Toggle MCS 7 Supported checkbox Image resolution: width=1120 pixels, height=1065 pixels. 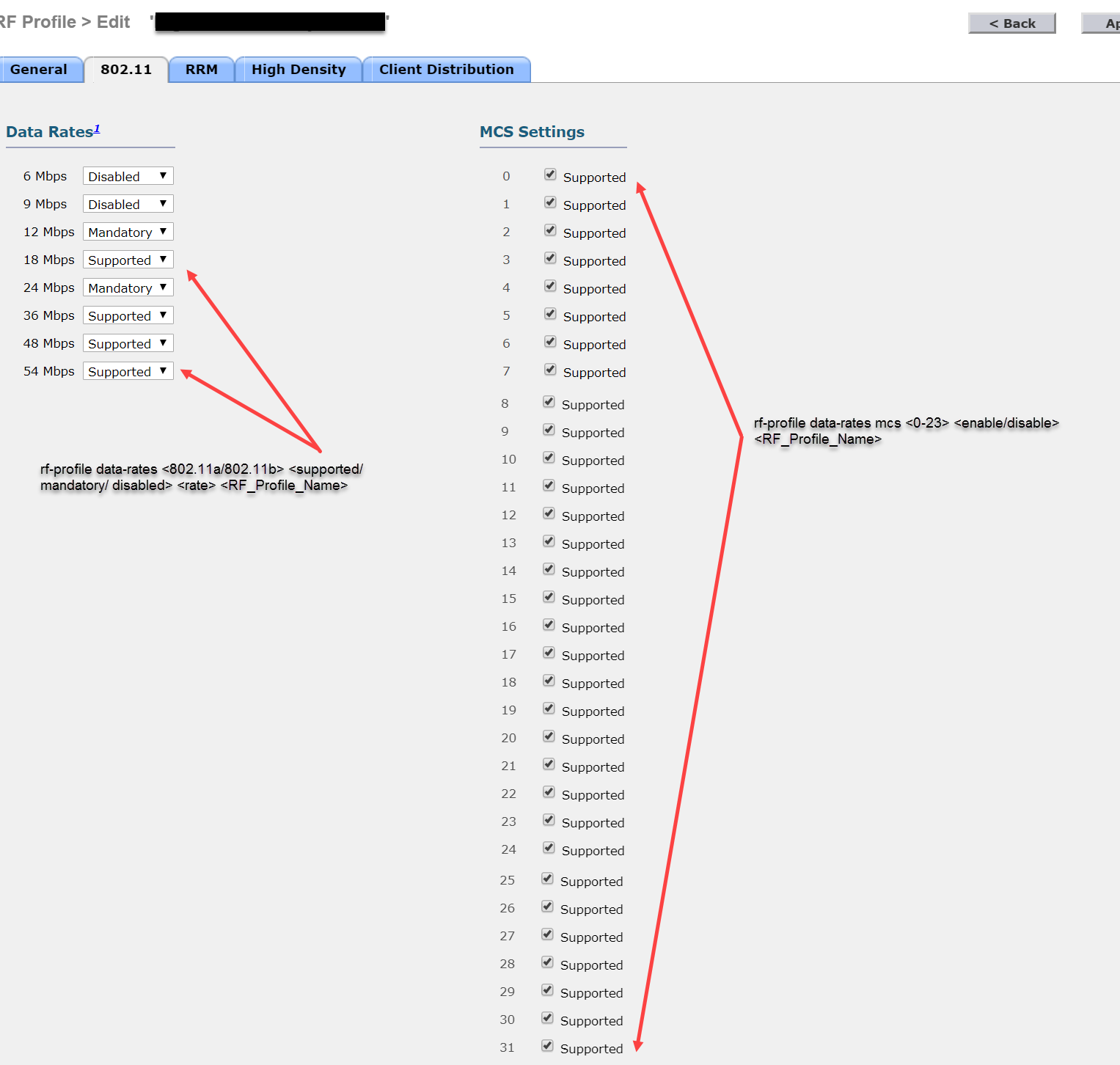550,370
